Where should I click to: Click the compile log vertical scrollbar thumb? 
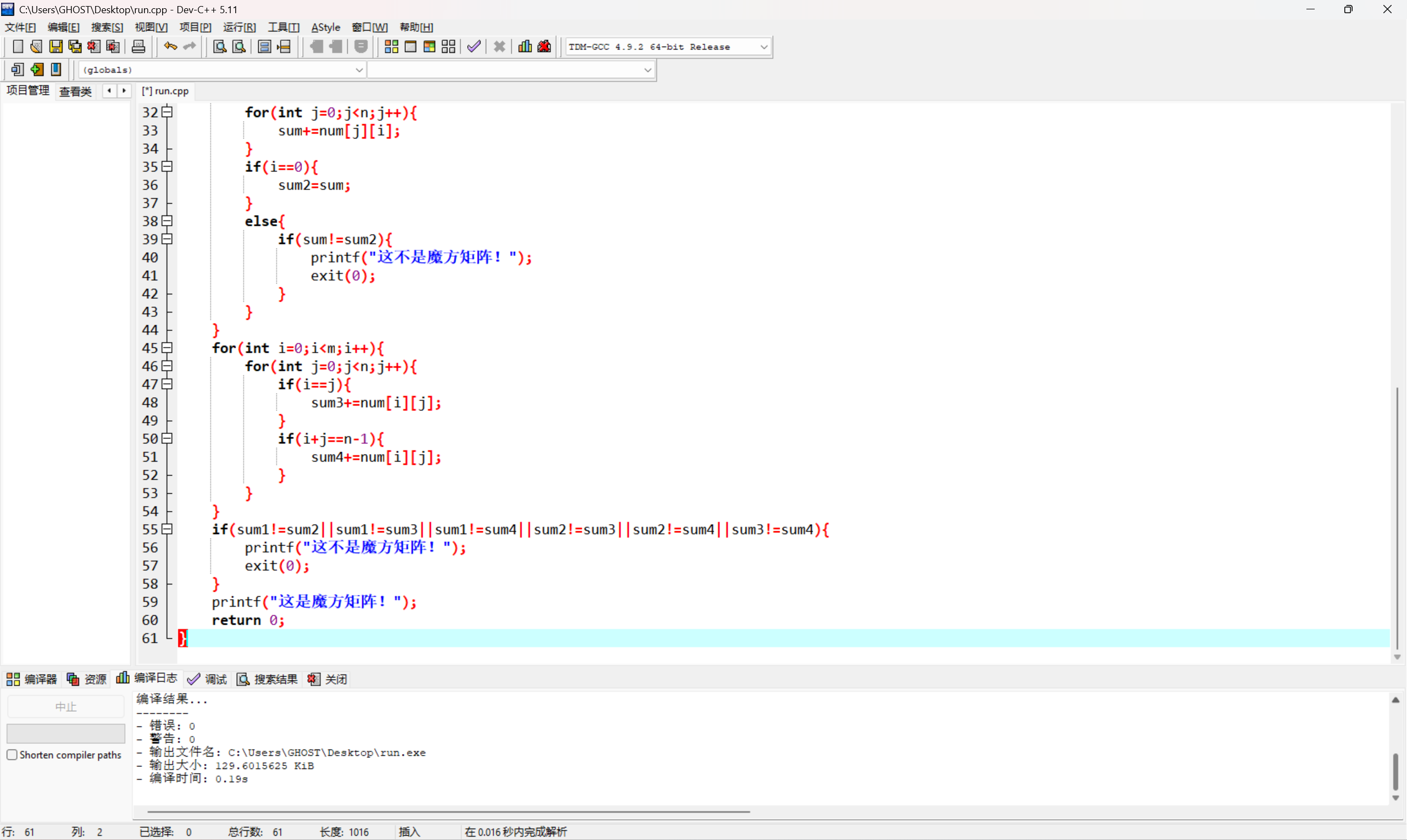pyautogui.click(x=1395, y=771)
